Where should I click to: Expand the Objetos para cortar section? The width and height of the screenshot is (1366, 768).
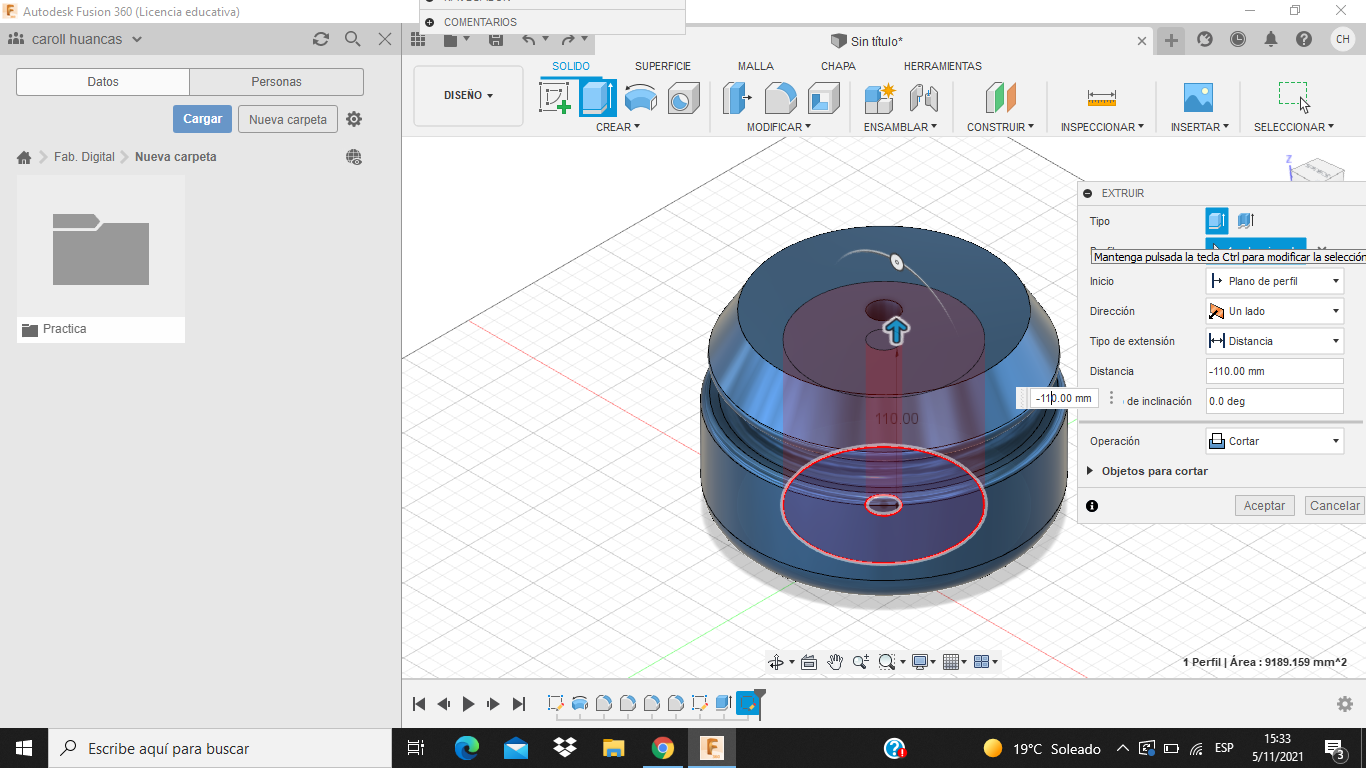pos(1091,471)
